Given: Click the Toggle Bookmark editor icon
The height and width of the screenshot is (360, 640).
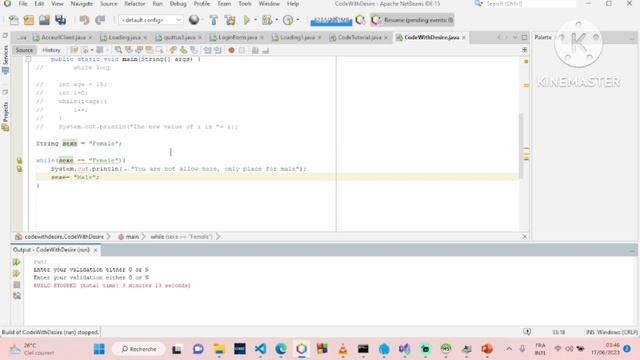Looking at the screenshot, I should pos(194,50).
